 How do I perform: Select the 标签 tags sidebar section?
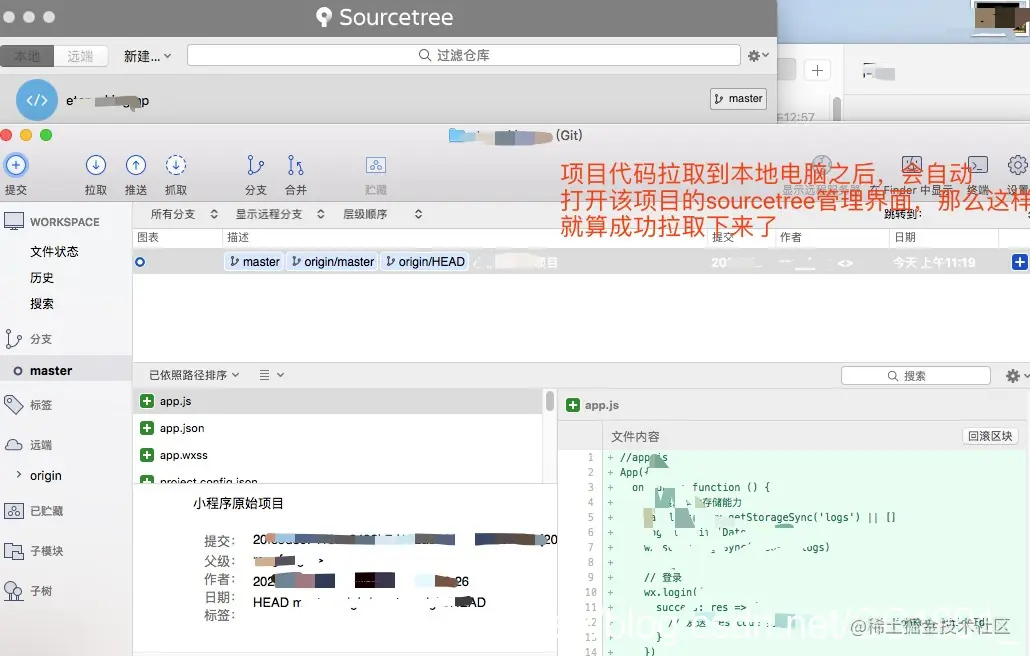click(41, 405)
